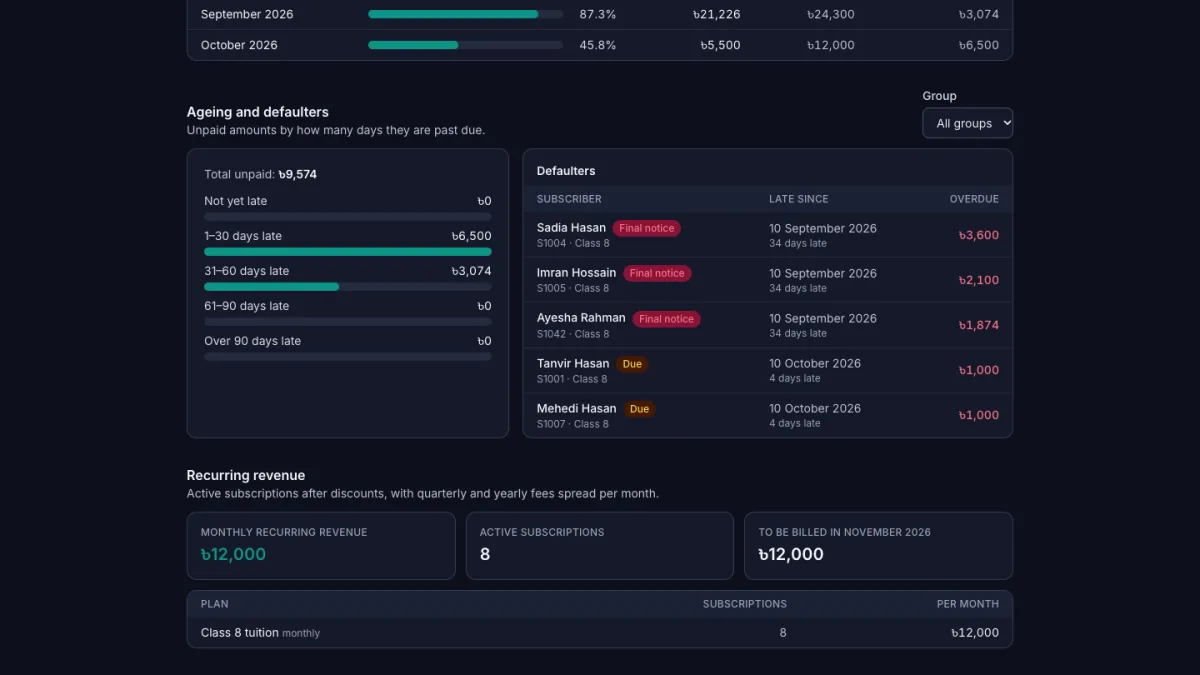Click the ৳24,300 amount for September

click(x=831, y=15)
